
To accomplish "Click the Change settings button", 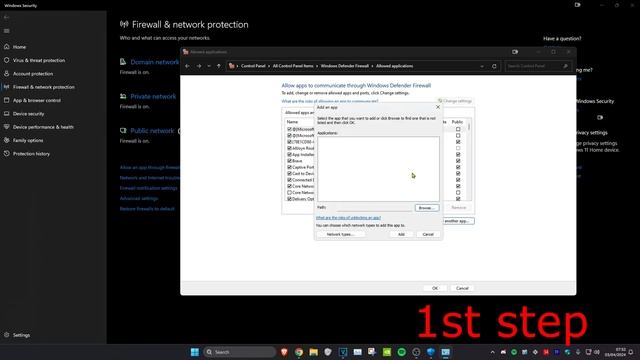I will [x=455, y=101].
